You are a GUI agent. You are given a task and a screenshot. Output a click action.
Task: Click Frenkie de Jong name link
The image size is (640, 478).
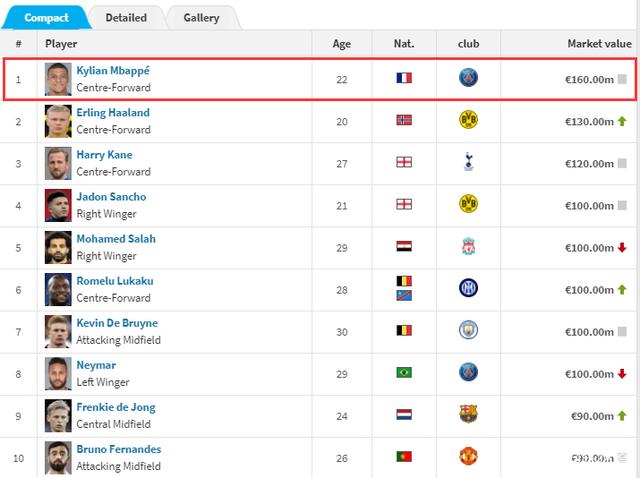click(x=116, y=407)
